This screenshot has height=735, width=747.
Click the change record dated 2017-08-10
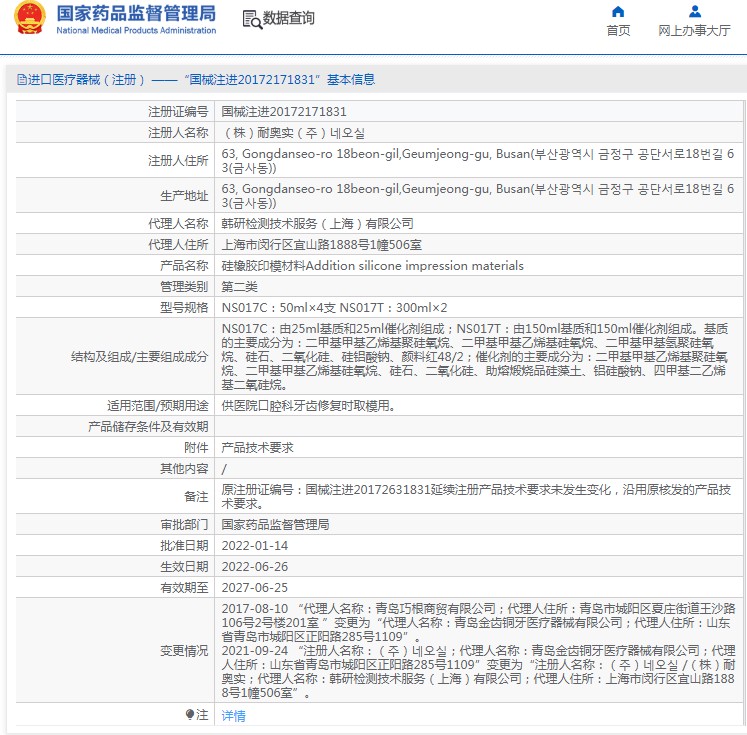click(478, 623)
